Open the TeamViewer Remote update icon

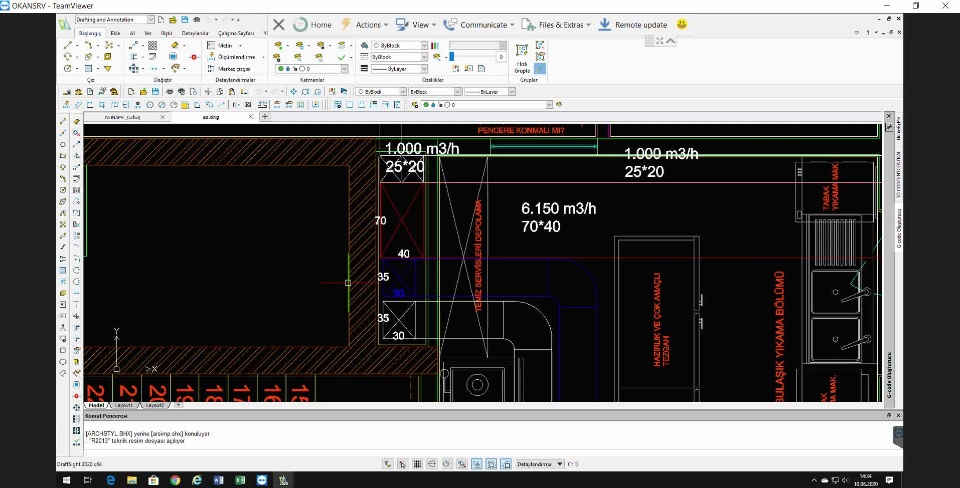pyautogui.click(x=605, y=24)
